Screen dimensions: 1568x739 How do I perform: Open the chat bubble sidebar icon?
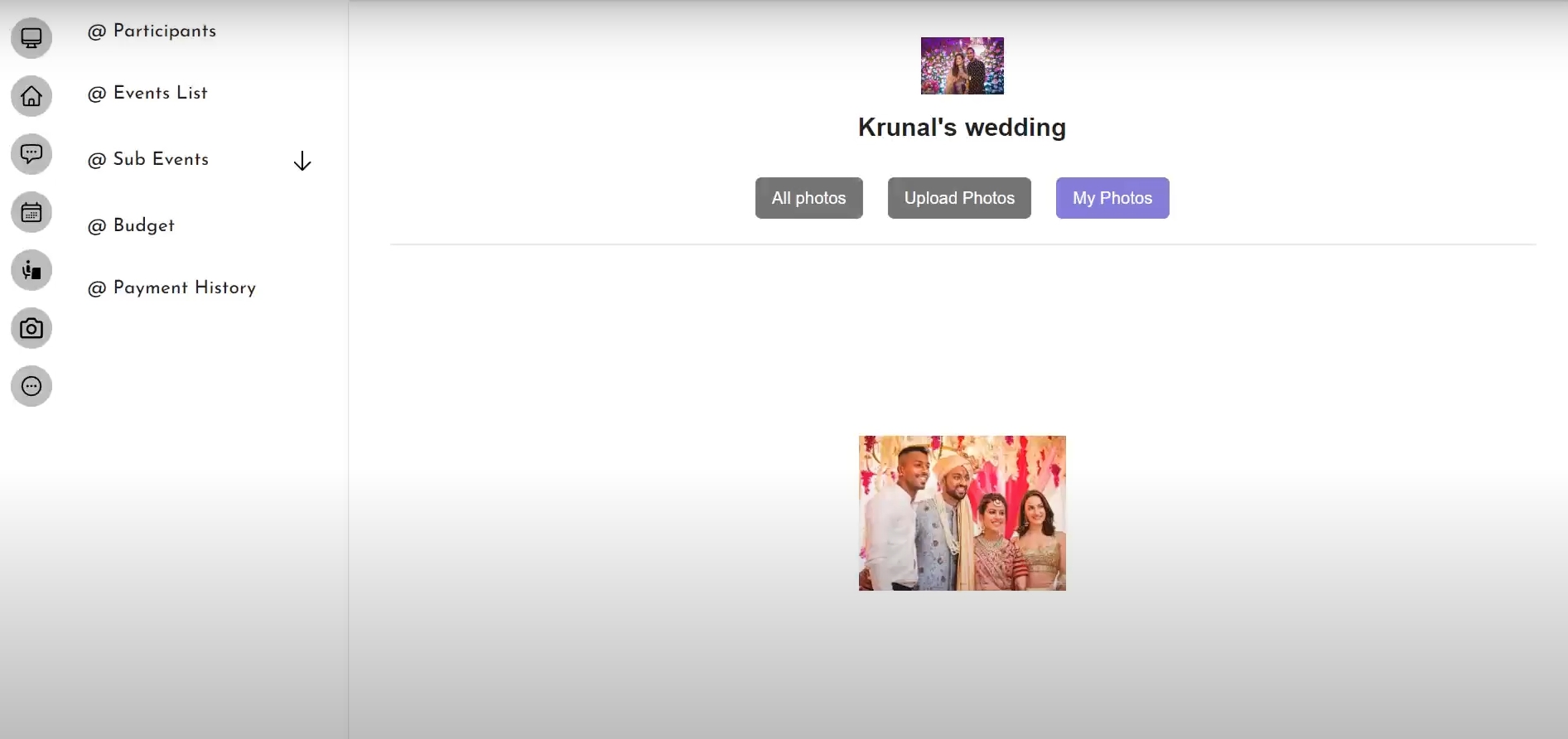(31, 154)
